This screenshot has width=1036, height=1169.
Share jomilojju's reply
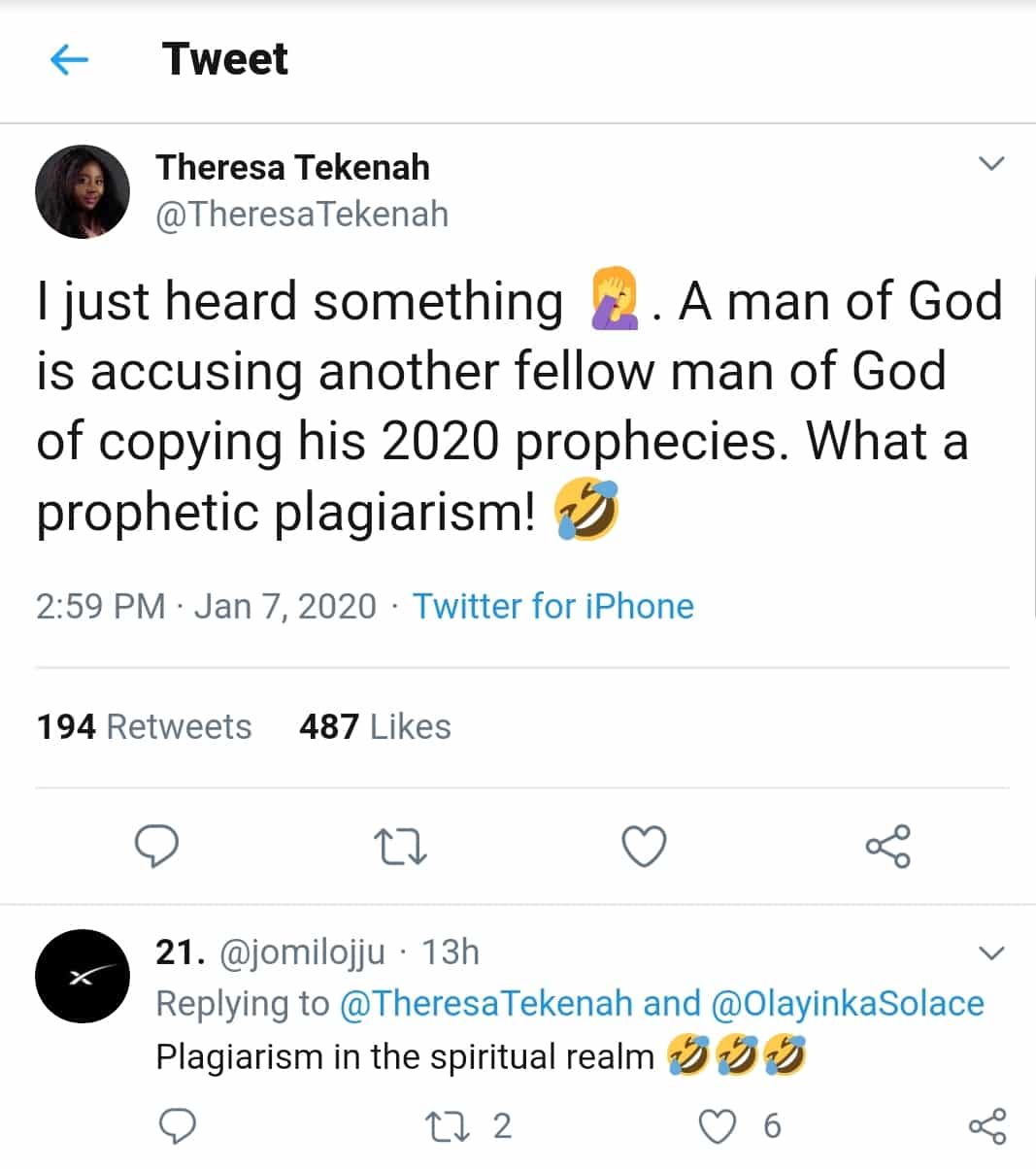[x=987, y=1126]
